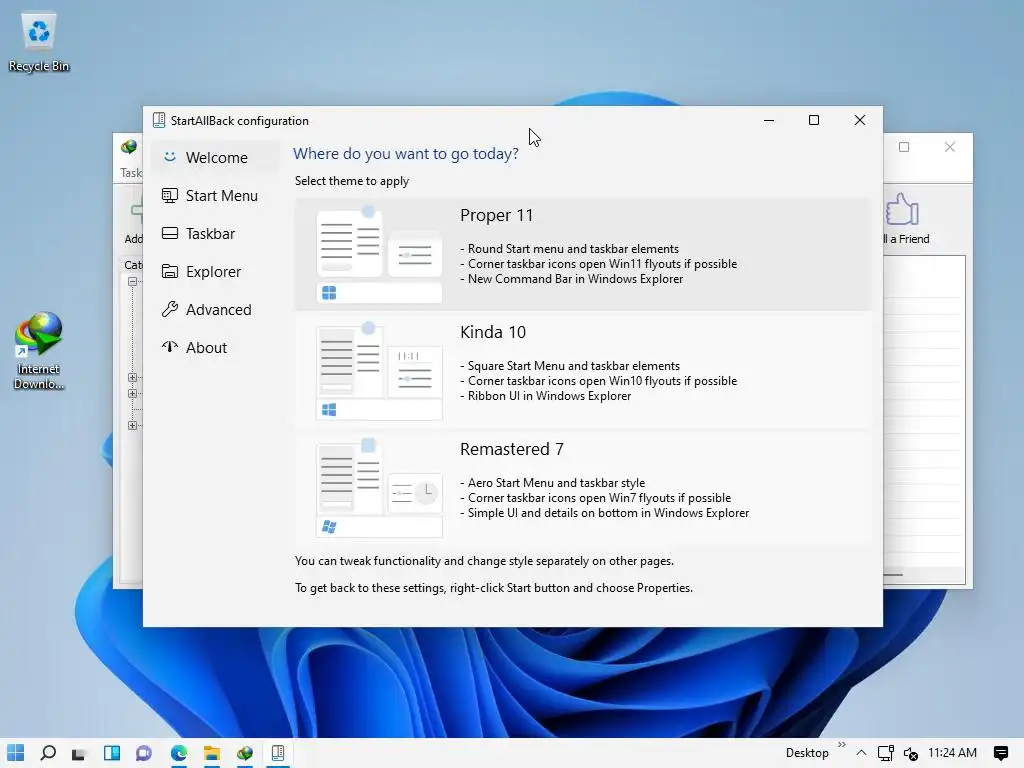1024x768 pixels.
Task: Click the Desktop toolbar label on taskbar
Action: click(807, 753)
